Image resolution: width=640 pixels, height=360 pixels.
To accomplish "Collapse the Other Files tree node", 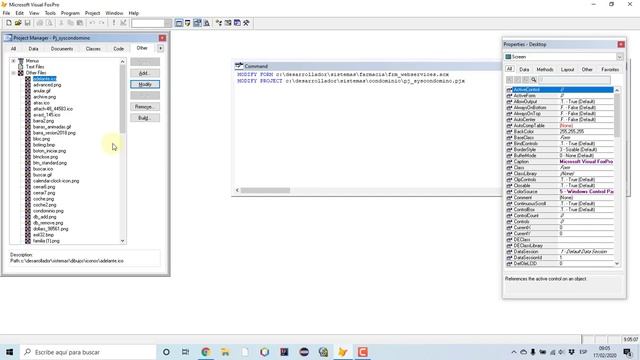I will tap(13, 73).
